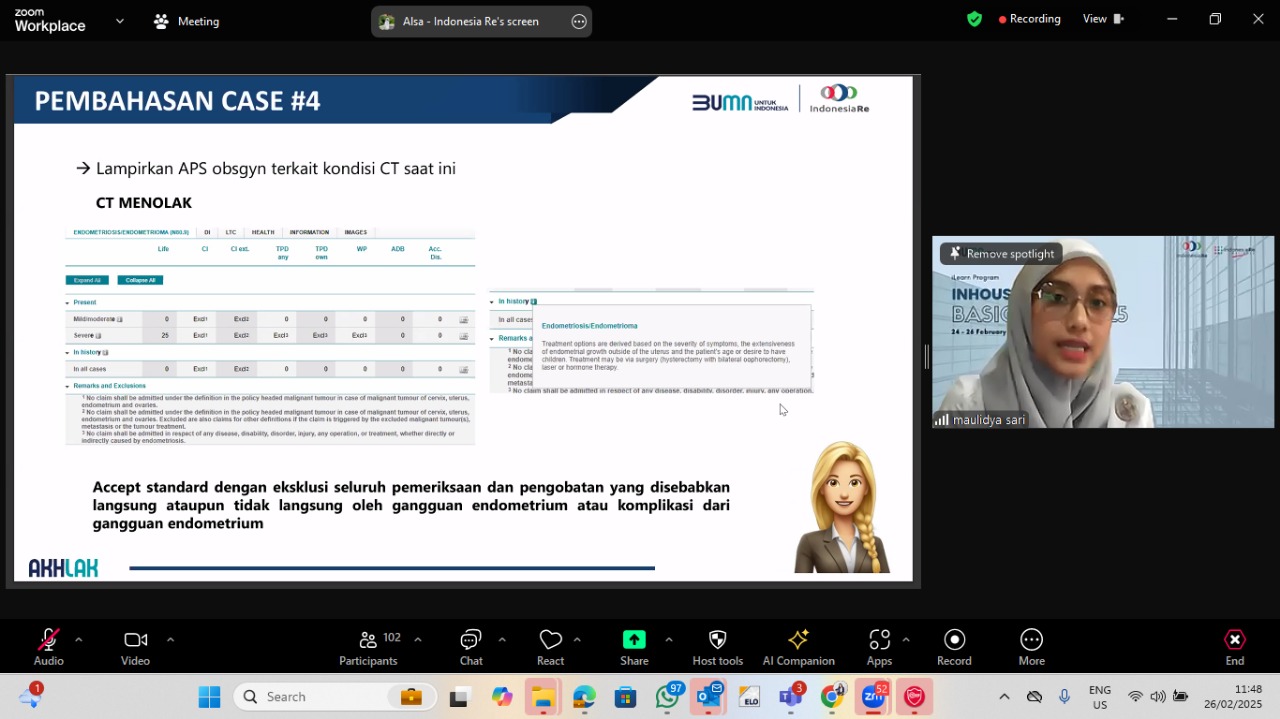The width and height of the screenshot is (1280, 719).
Task: Toggle the Record button
Action: coord(954,647)
